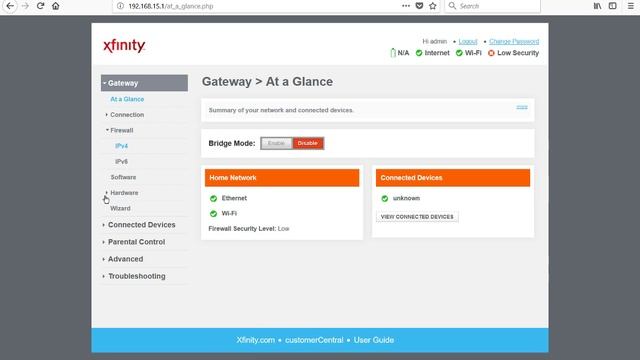Open the Xfinity.com footer link
Image resolution: width=640 pixels, height=360 pixels.
256,340
